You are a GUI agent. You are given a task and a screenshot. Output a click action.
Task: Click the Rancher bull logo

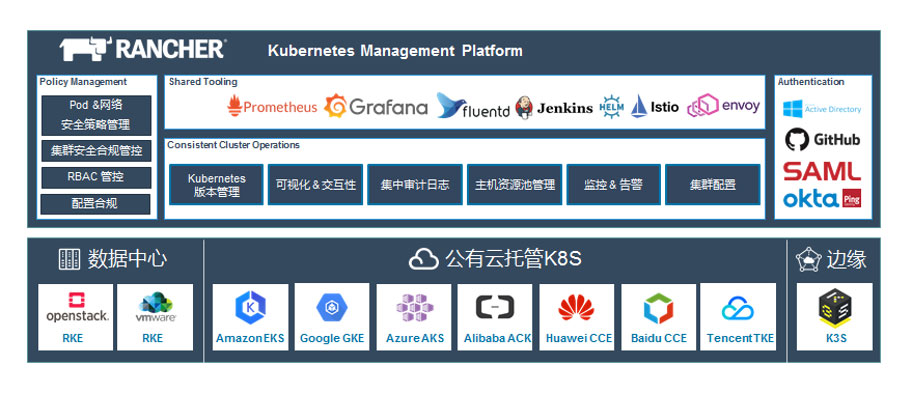click(85, 49)
